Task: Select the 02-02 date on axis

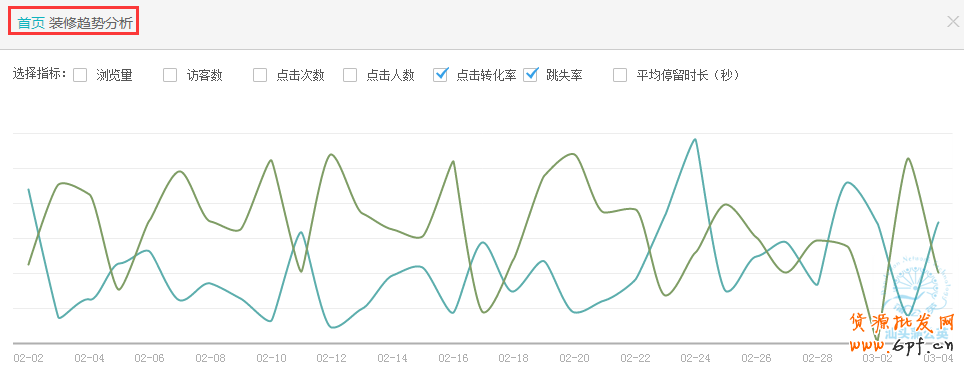Action: (x=28, y=358)
